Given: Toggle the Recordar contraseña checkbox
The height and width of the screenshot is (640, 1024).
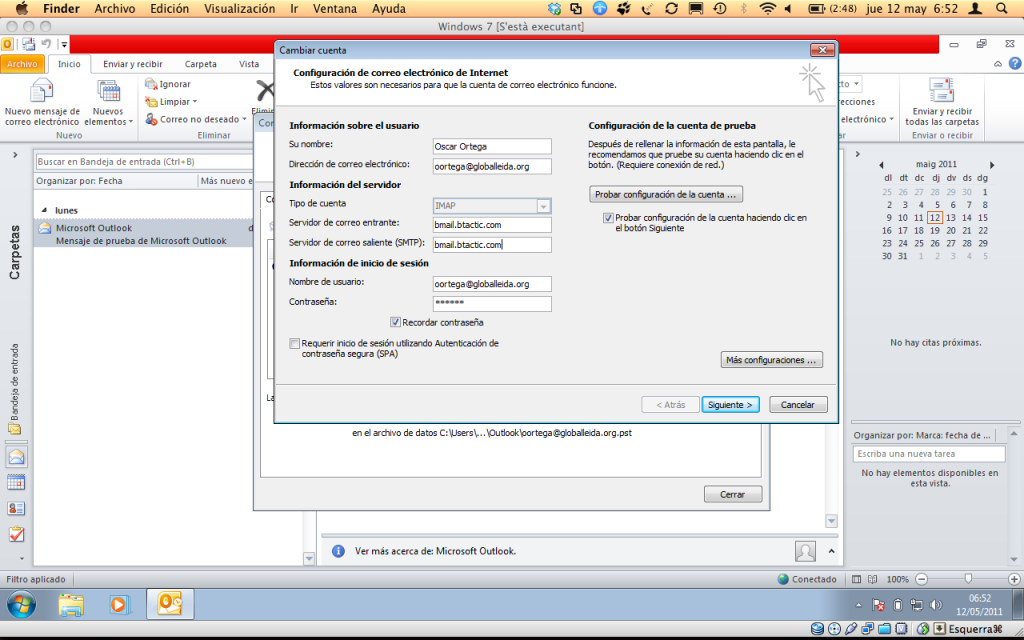Looking at the screenshot, I should click(x=396, y=322).
